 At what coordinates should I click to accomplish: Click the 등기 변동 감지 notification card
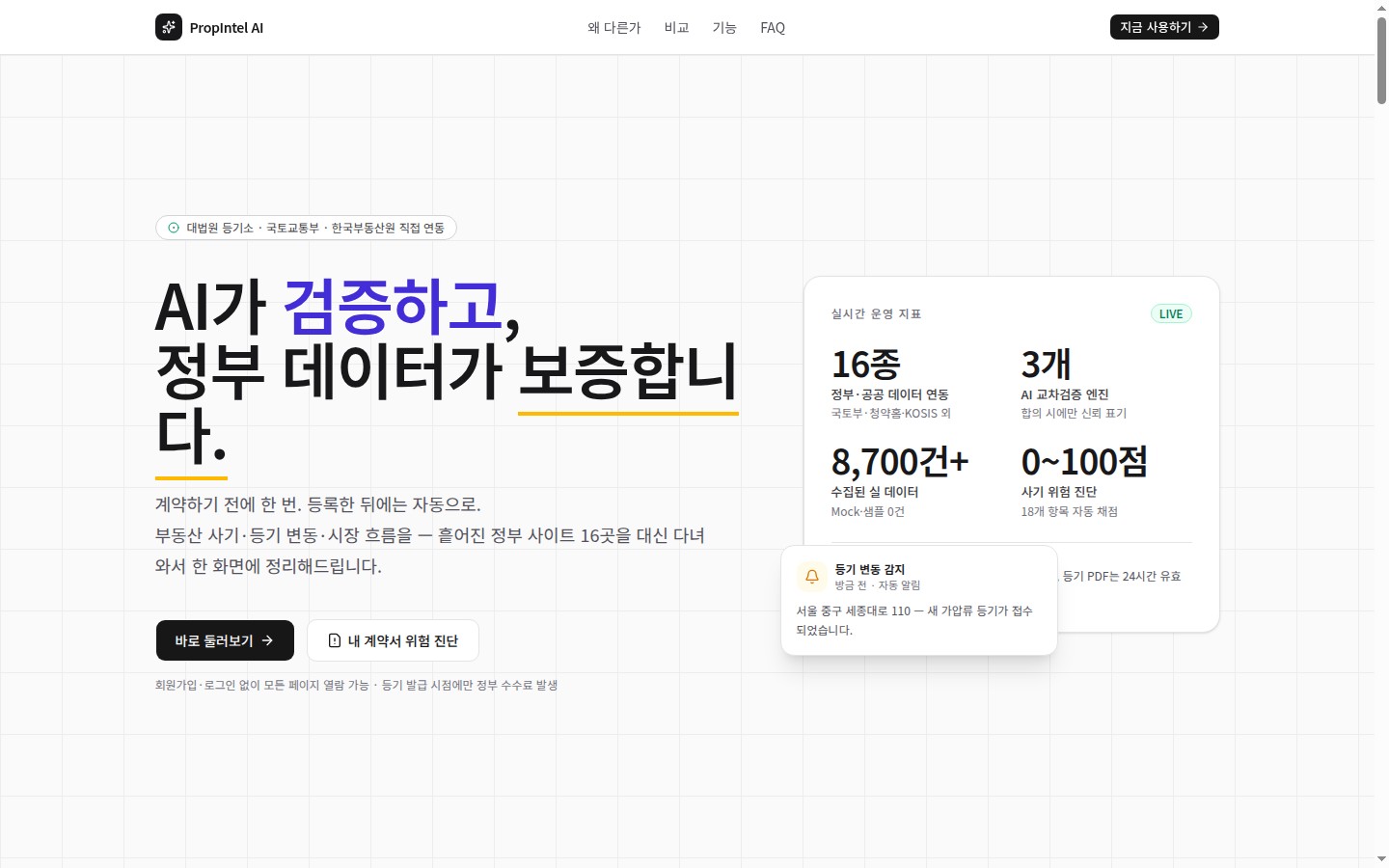(x=919, y=600)
